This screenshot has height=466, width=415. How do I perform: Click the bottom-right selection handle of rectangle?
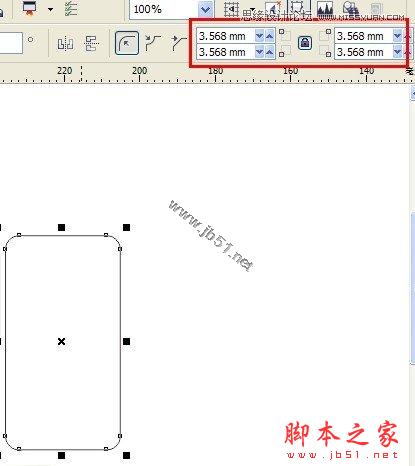[126, 455]
